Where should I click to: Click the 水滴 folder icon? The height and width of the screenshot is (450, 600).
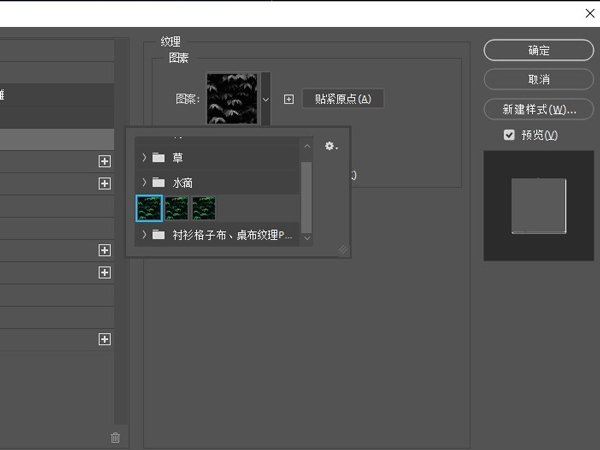(159, 183)
